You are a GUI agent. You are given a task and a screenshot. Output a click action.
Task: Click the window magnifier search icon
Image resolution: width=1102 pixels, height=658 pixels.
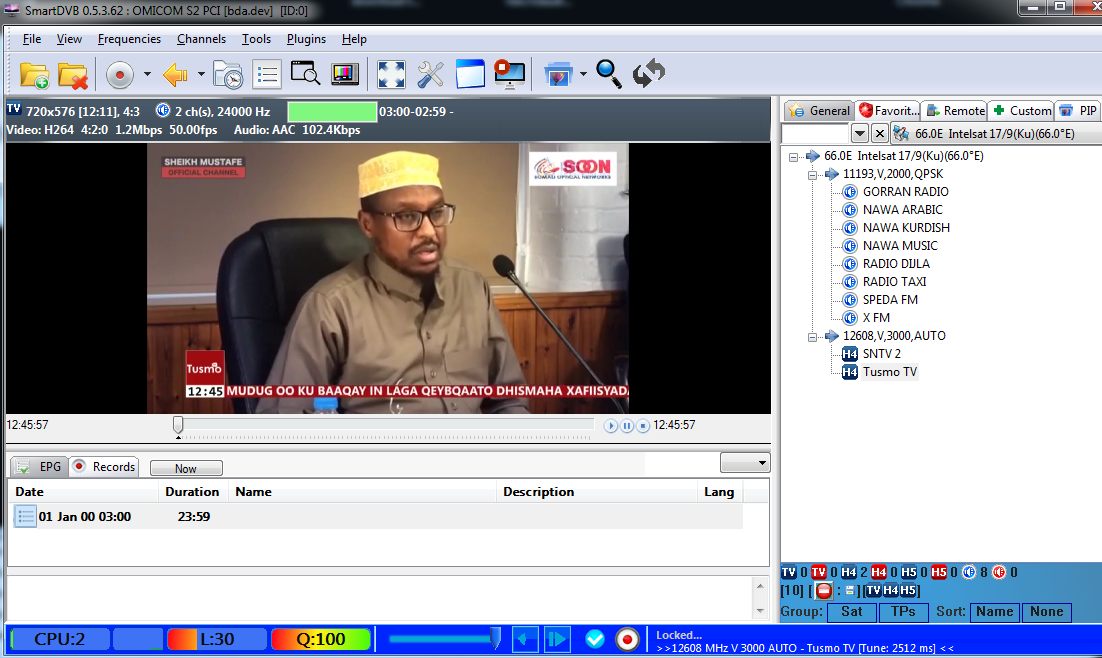coord(306,74)
